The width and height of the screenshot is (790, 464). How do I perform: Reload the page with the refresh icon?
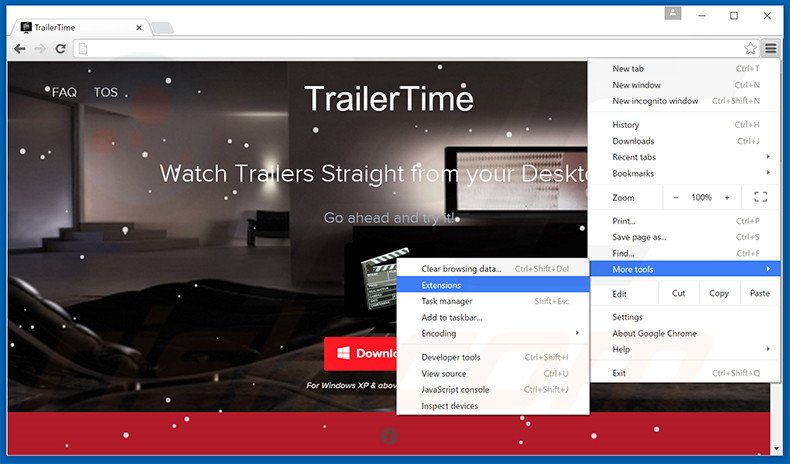pyautogui.click(x=60, y=49)
